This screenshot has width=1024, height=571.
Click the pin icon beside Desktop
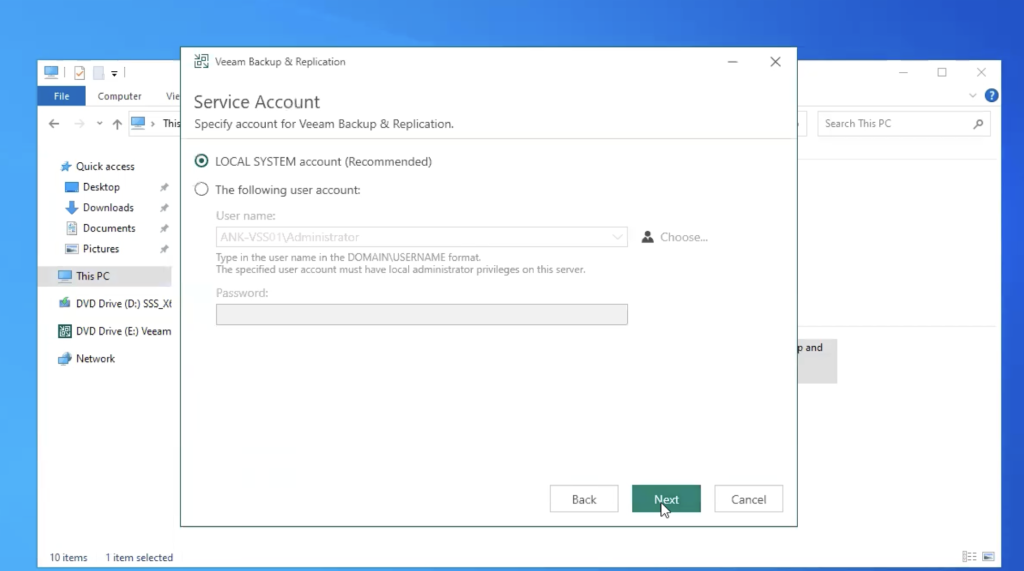[x=164, y=188]
